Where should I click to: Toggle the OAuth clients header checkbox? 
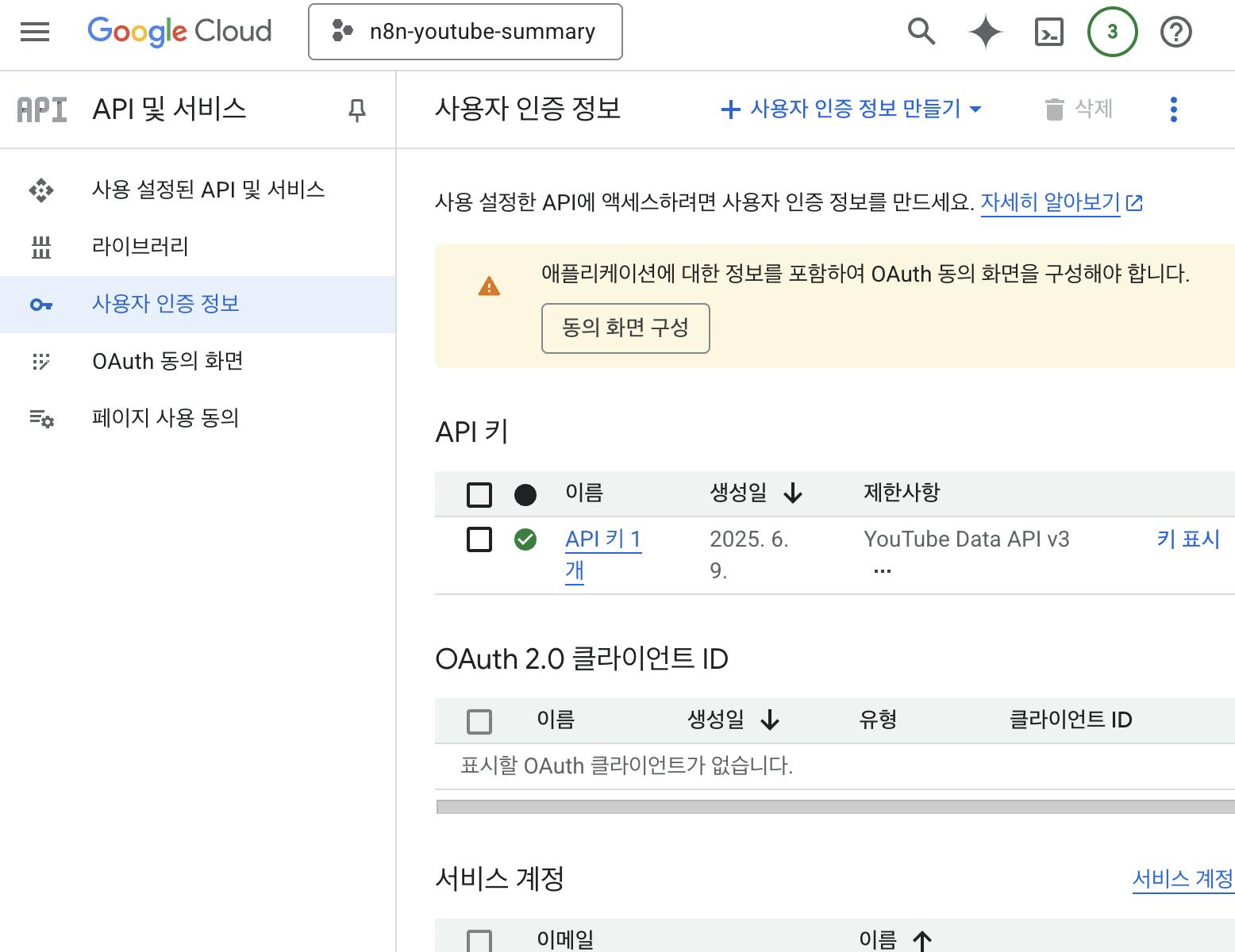pos(479,722)
